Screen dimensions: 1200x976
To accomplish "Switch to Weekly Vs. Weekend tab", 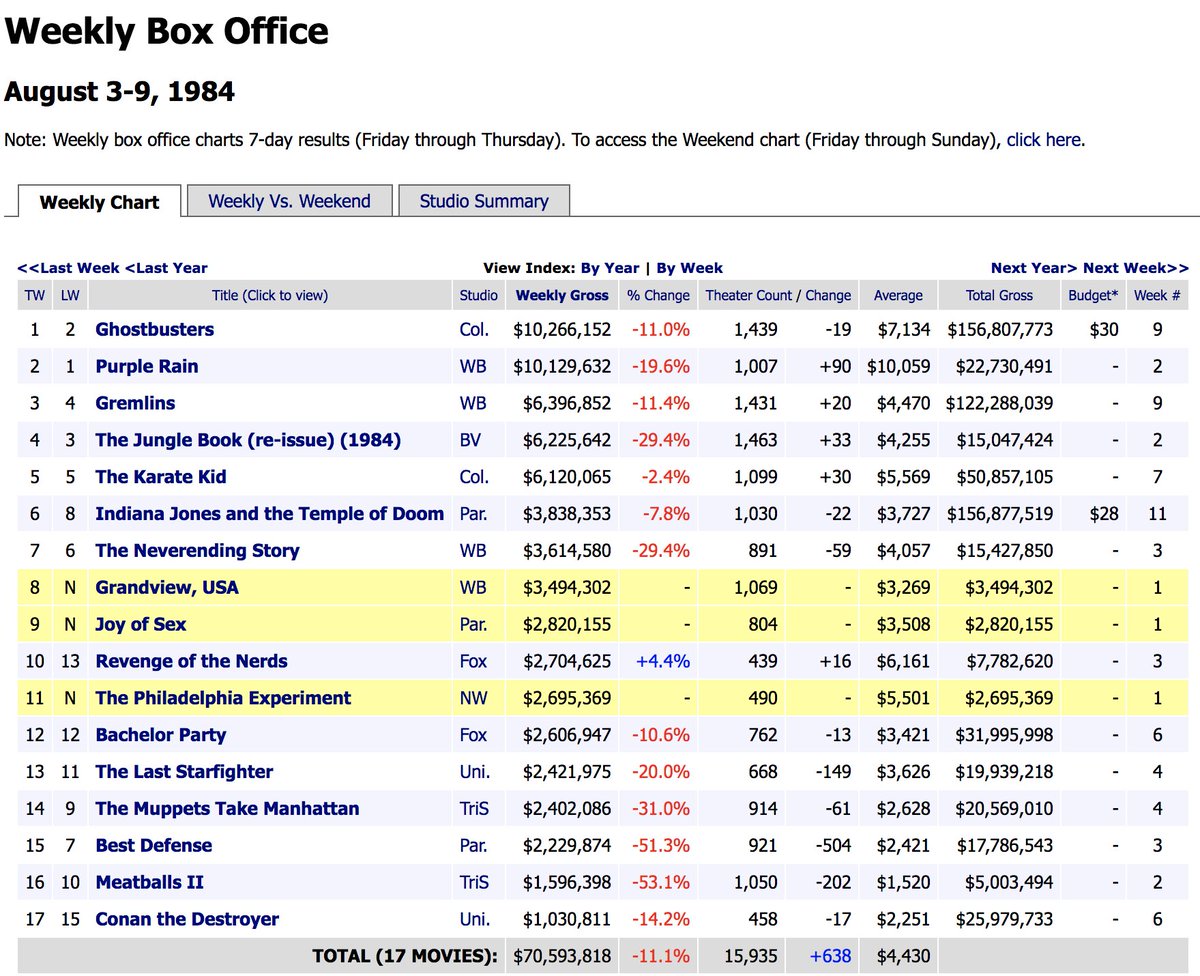I will click(x=289, y=201).
